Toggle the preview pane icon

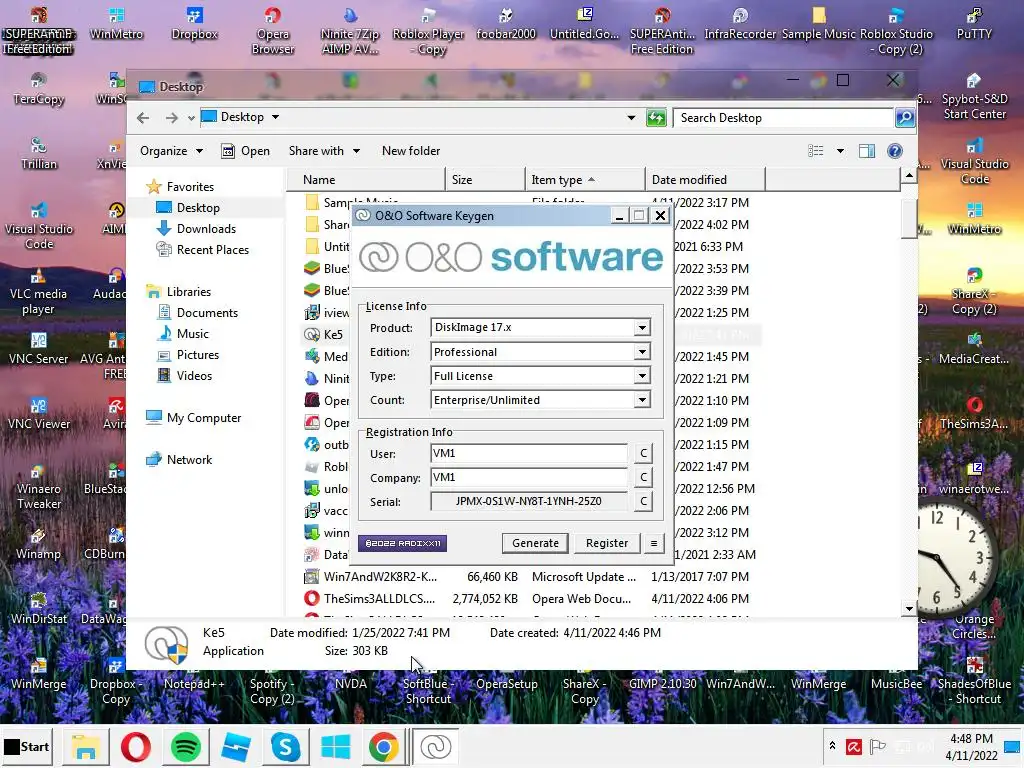[x=867, y=151]
